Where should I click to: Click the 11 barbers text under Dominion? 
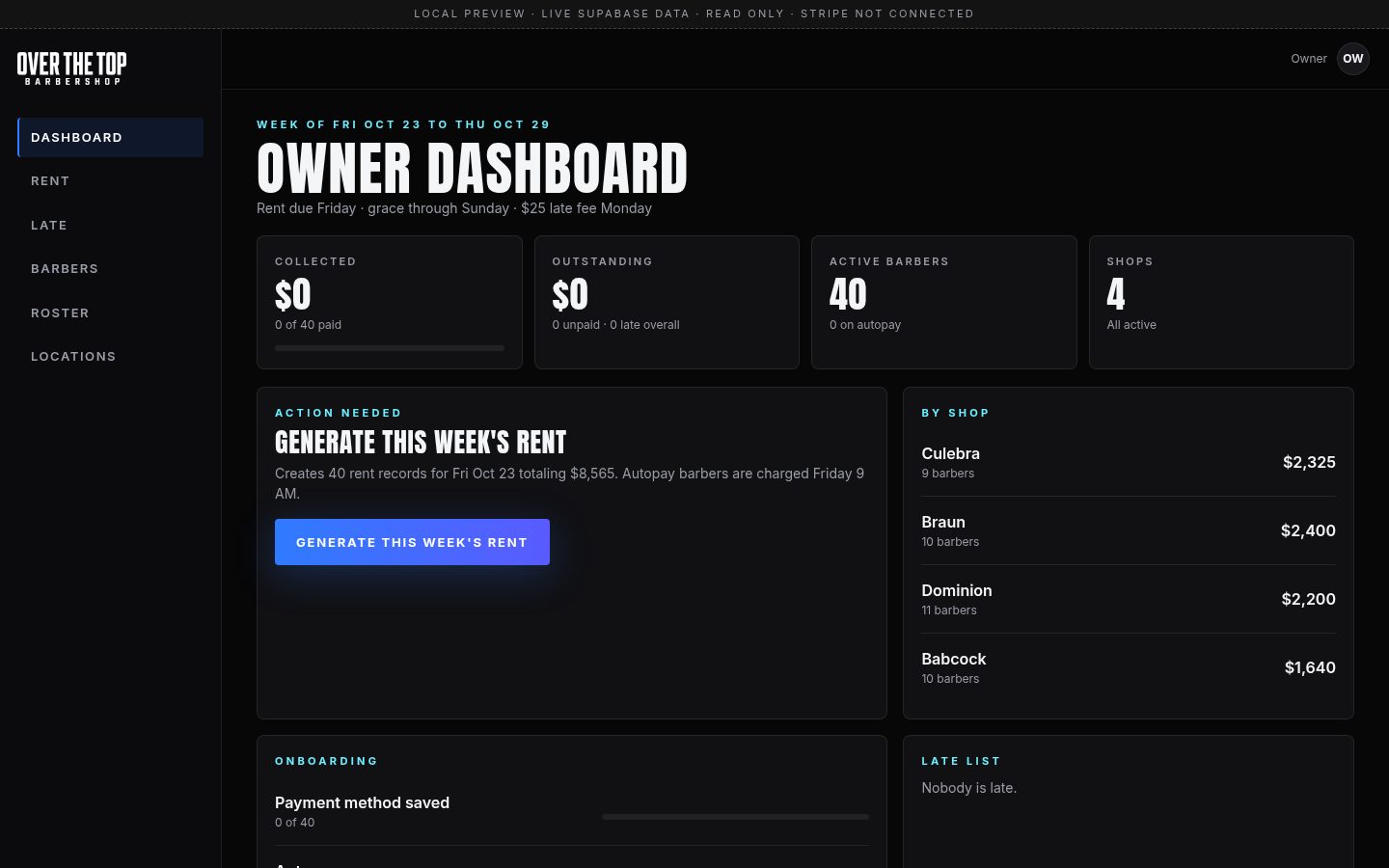[949, 610]
